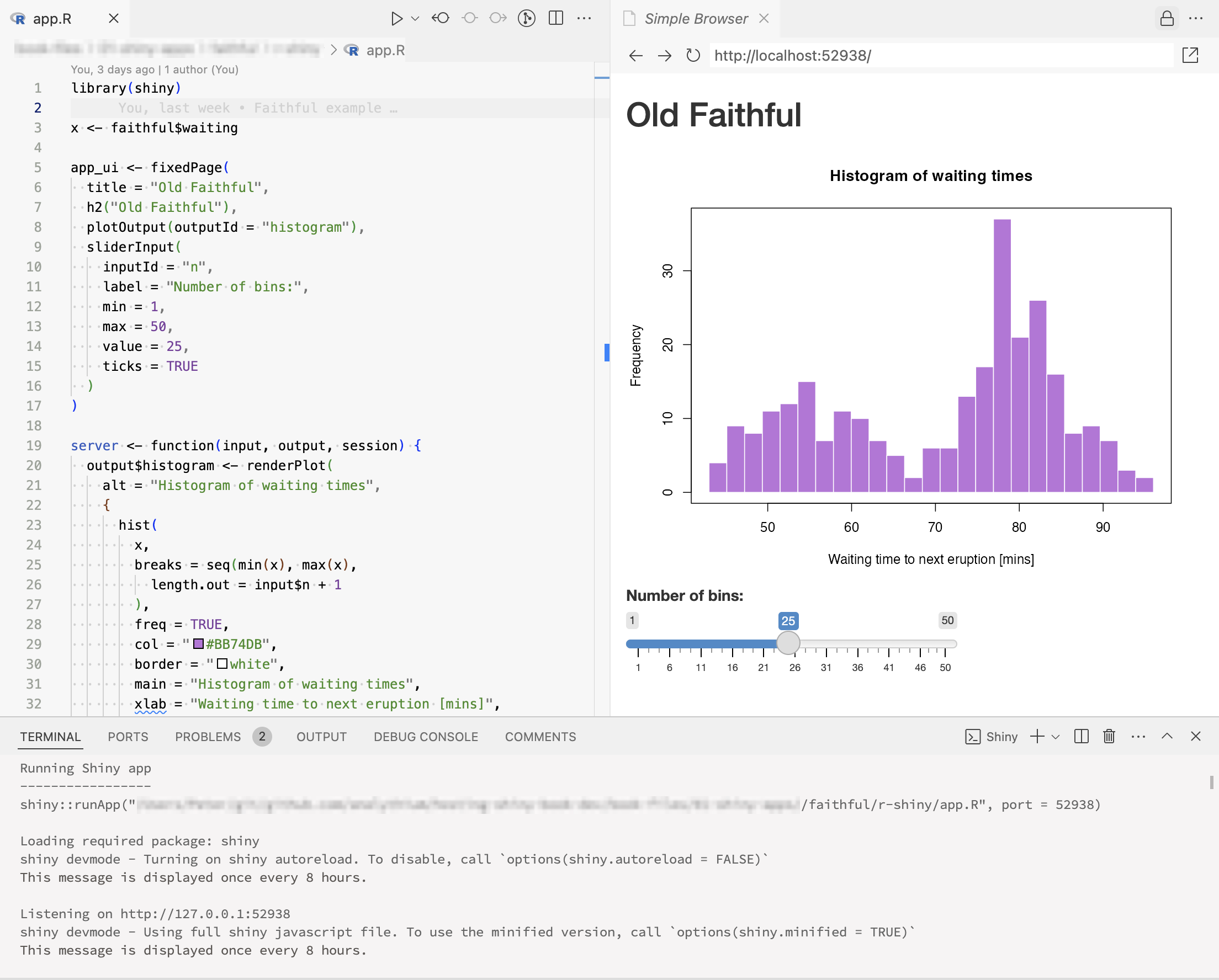Select the PROBLEMS tab in bottom panel
This screenshot has height=980, width=1219.
[x=208, y=737]
